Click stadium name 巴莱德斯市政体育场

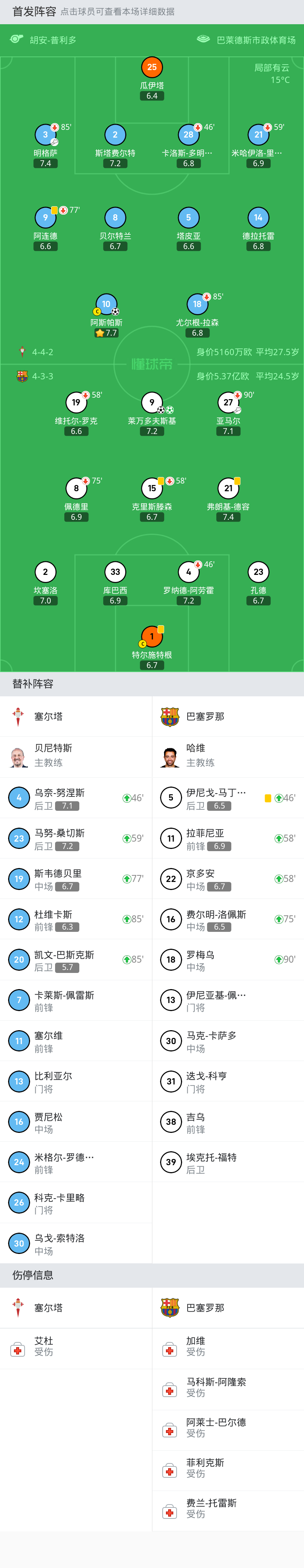point(256,40)
